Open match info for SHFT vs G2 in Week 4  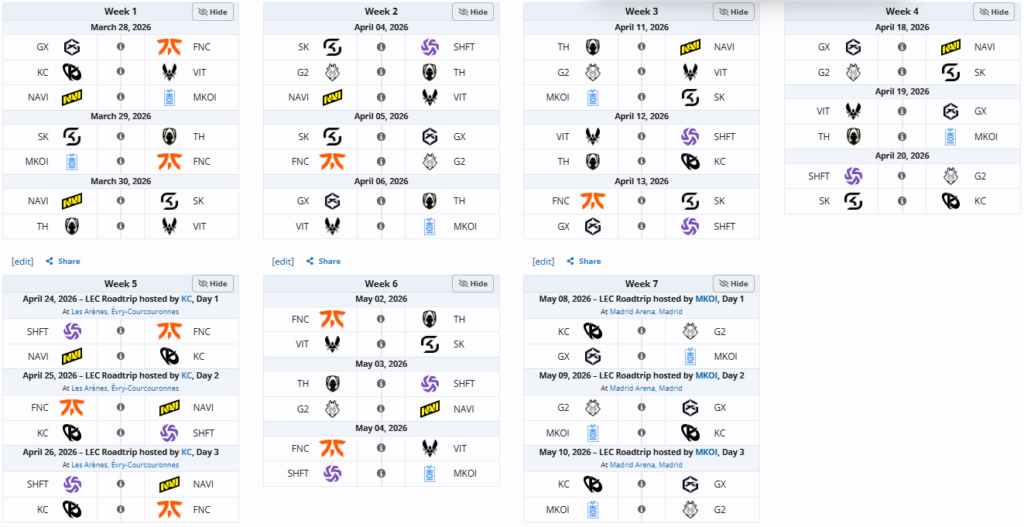point(902,175)
